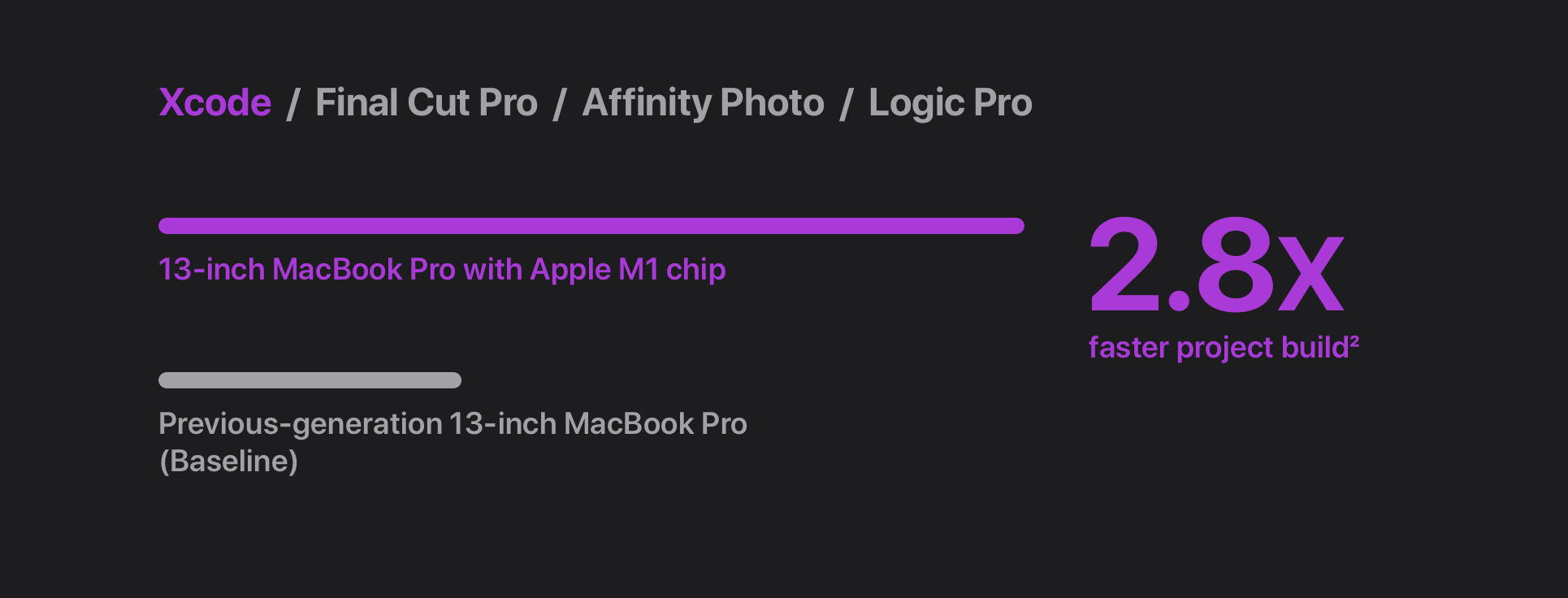Screen dimensions: 1568x598
Task: Click the "Previous-generation 13-inch MacBook Pro" text line
Action: click(453, 424)
